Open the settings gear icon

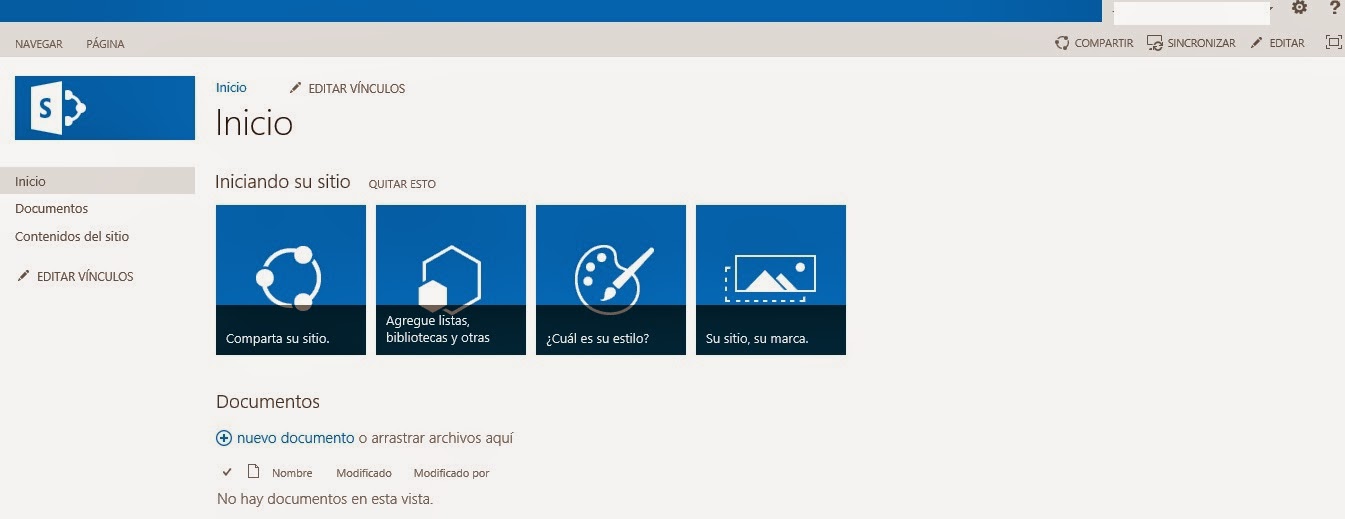tap(1299, 8)
